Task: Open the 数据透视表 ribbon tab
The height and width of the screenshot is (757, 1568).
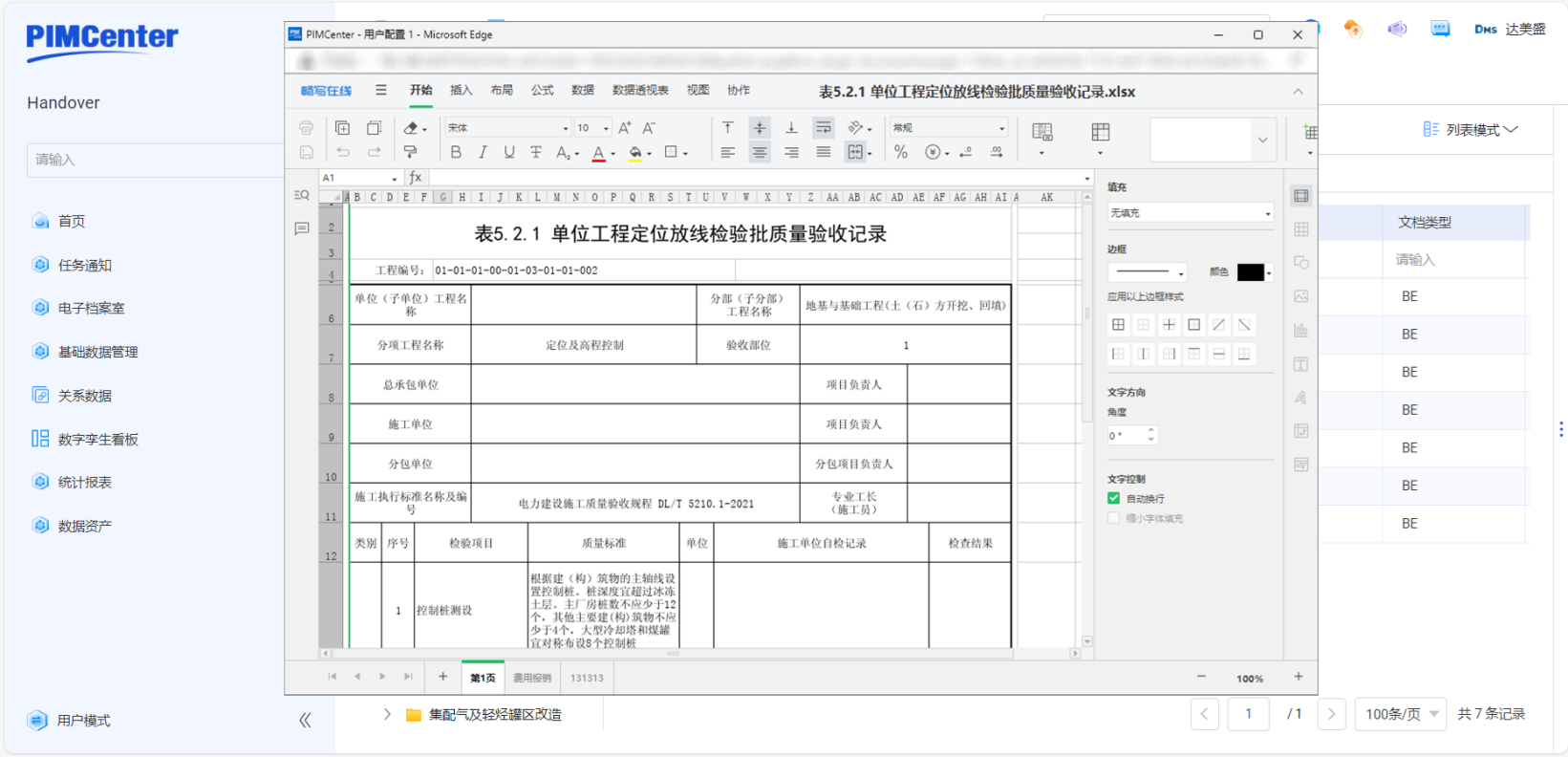Action: [640, 91]
